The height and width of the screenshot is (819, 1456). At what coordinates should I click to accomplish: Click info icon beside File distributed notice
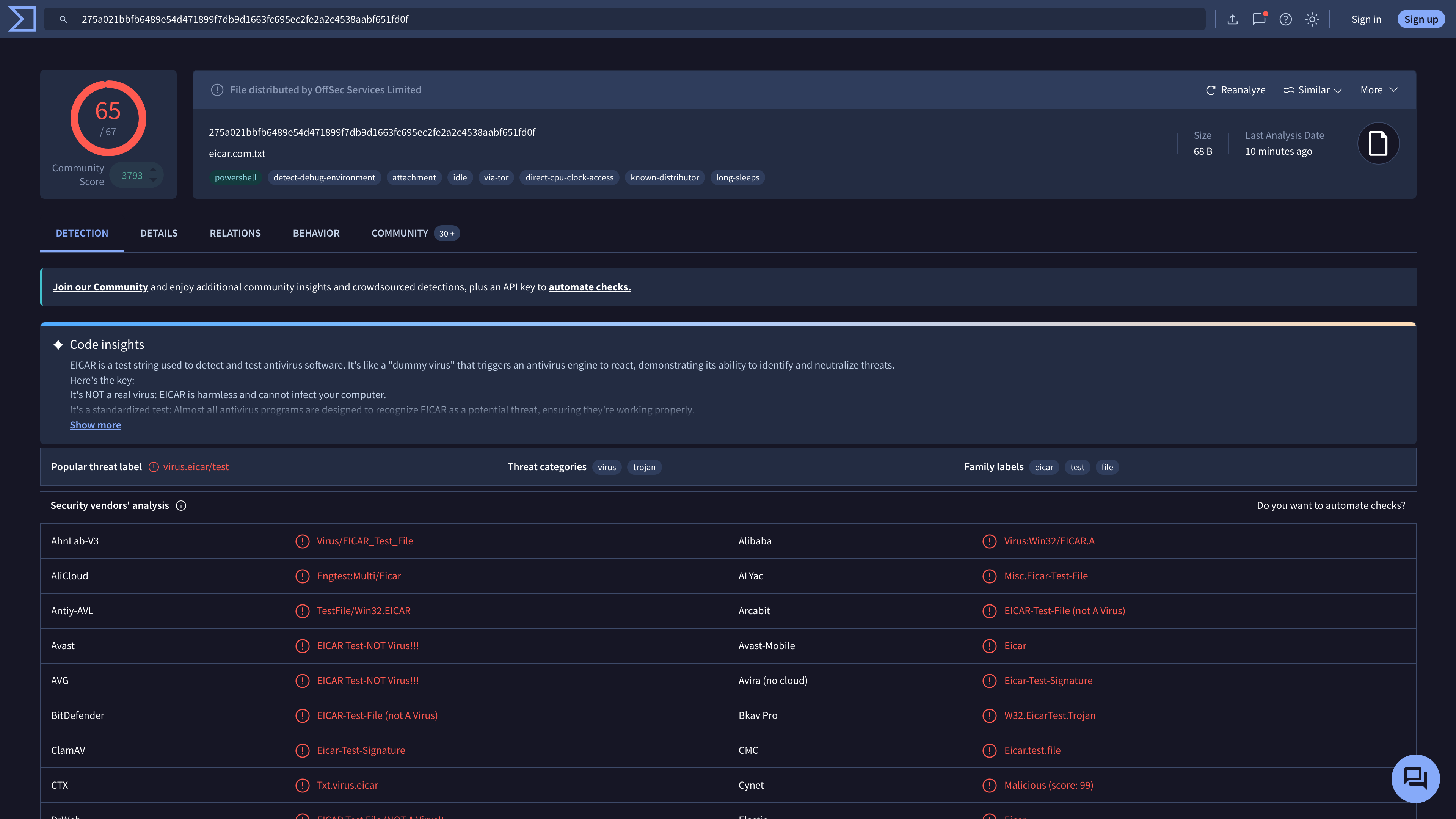(217, 90)
